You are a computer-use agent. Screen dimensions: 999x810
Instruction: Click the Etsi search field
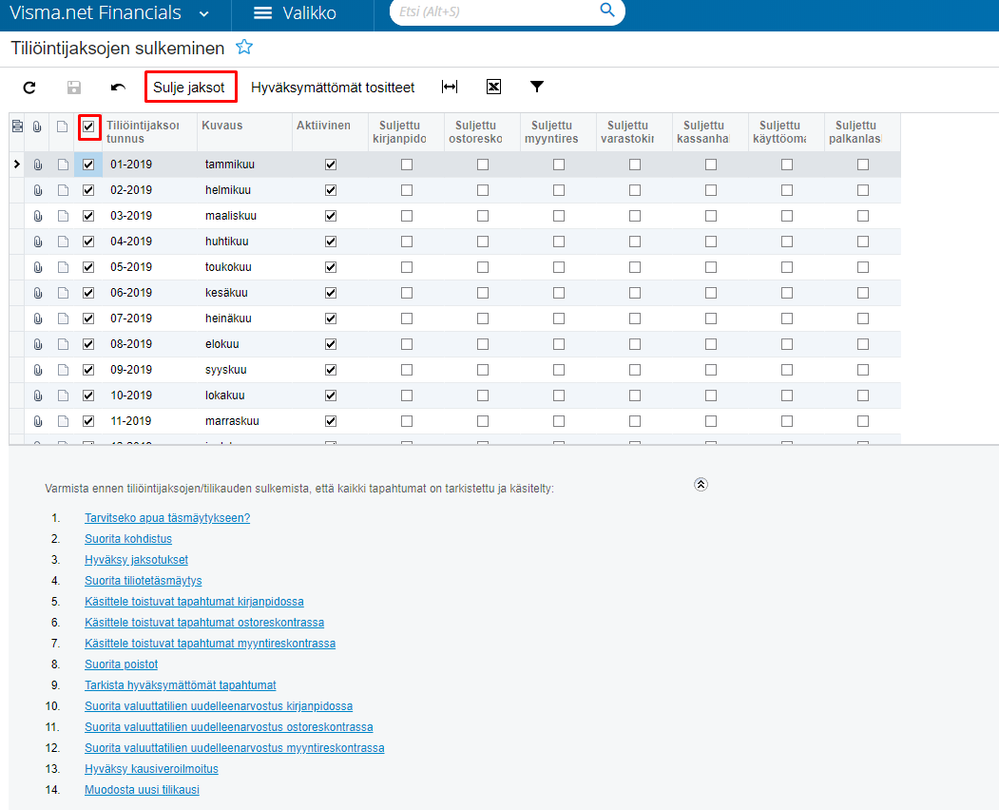(496, 11)
